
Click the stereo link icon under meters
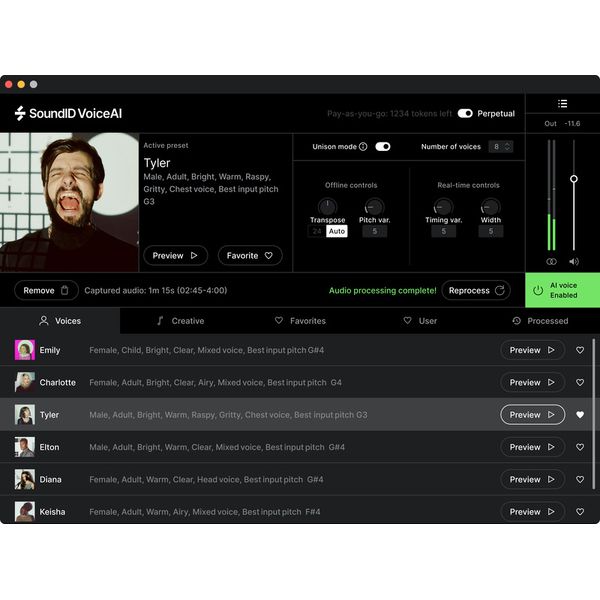(551, 262)
